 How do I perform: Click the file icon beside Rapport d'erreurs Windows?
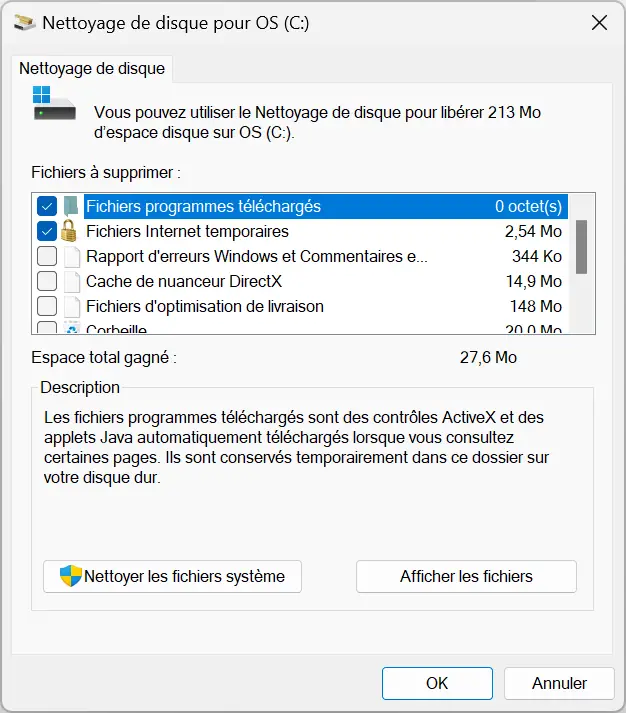(x=72, y=256)
